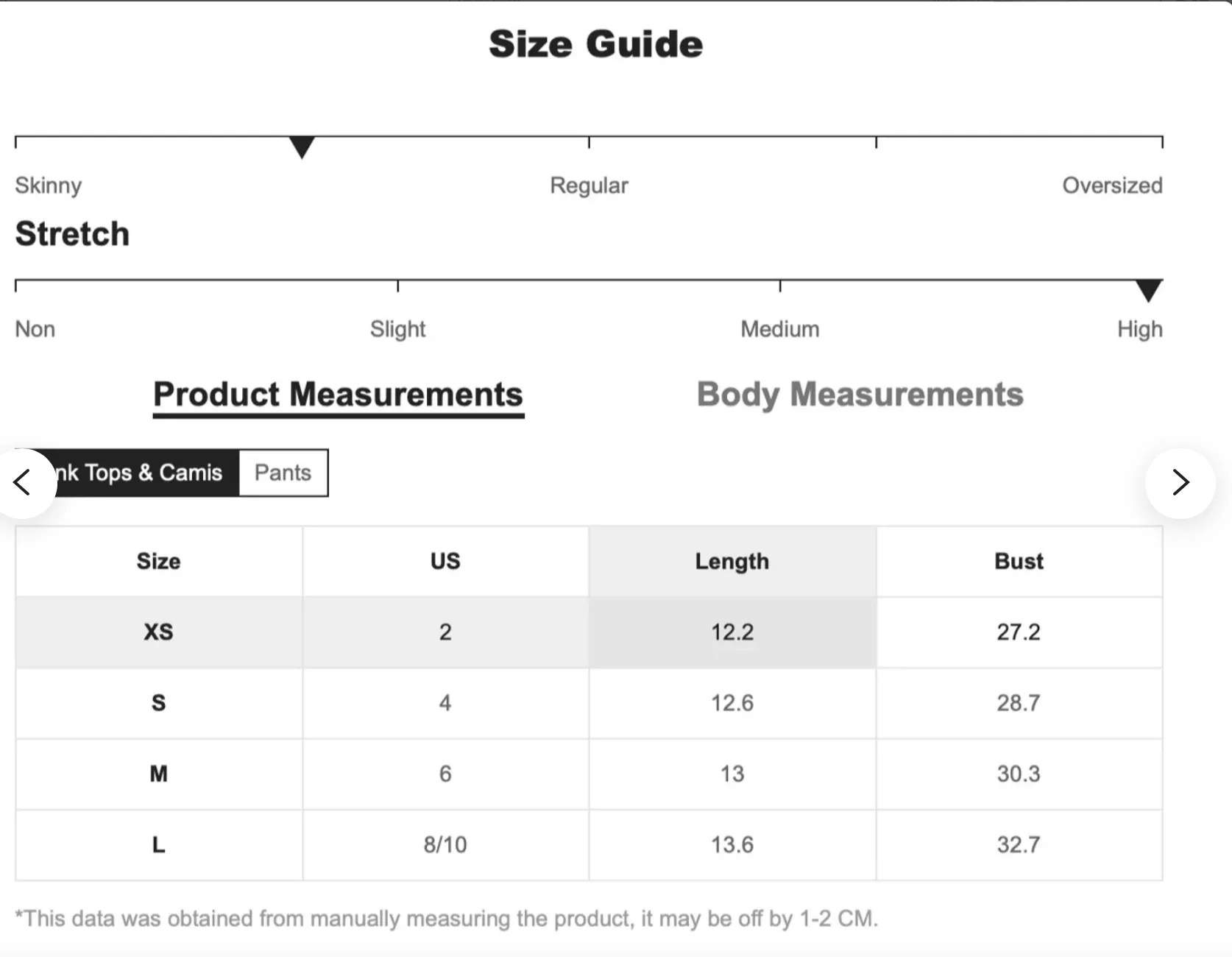Click the Size column header
Viewport: 1232px width, 957px height.
tap(158, 561)
